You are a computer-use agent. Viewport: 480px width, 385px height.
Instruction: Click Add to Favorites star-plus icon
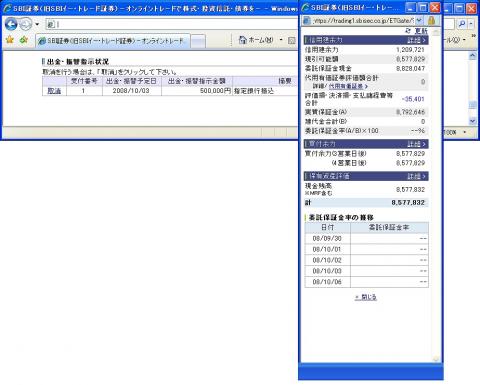[x=24, y=40]
